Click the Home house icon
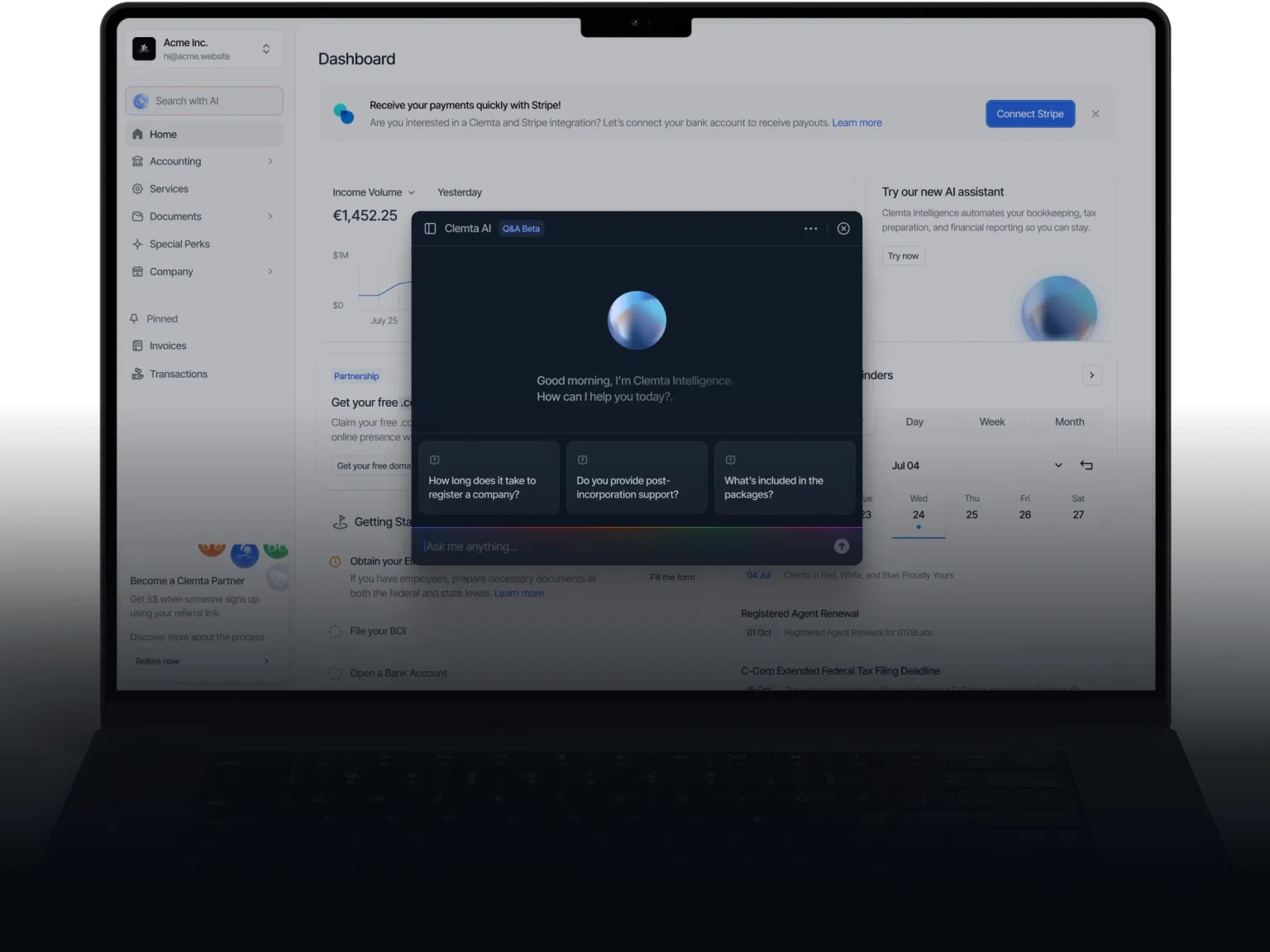1270x952 pixels. pos(138,134)
